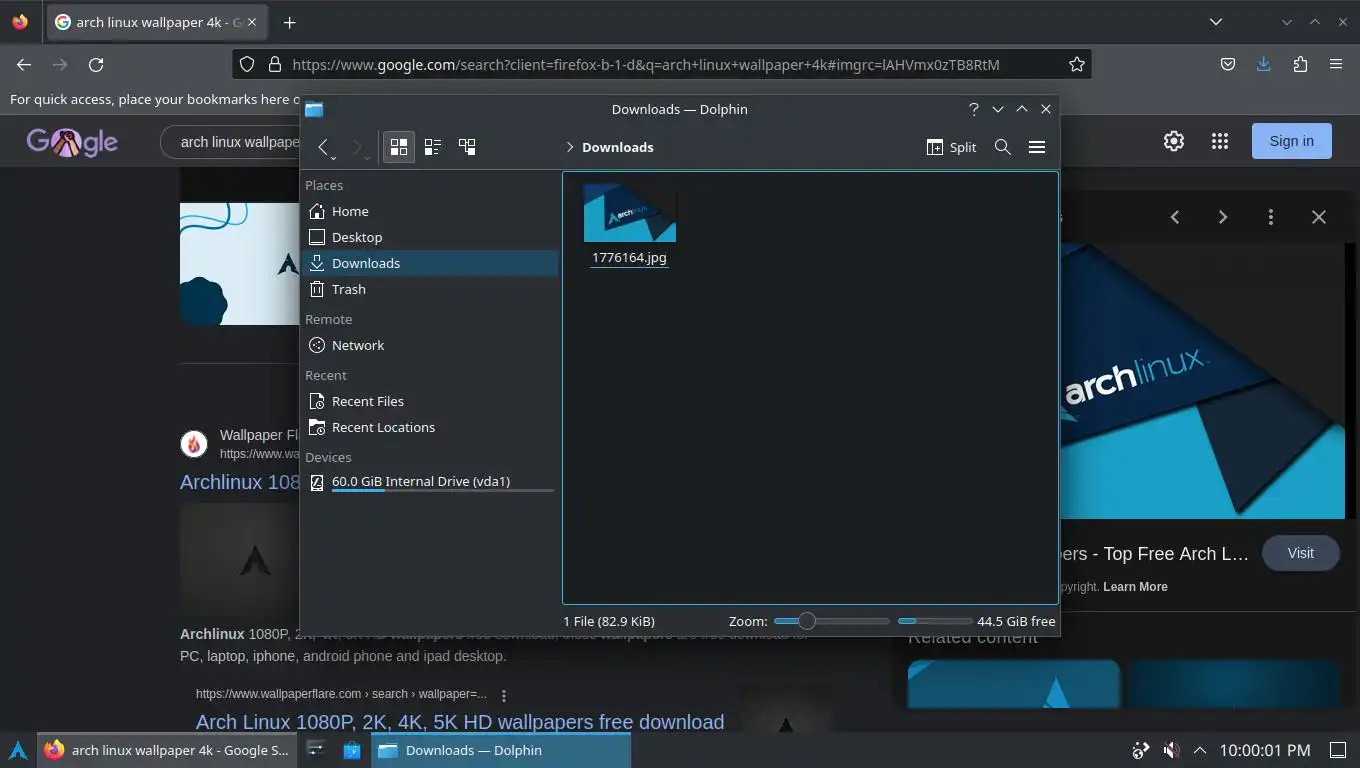This screenshot has width=1360, height=768.
Task: Click Save to Pocket icon in Firefox
Action: pyautogui.click(x=1228, y=64)
